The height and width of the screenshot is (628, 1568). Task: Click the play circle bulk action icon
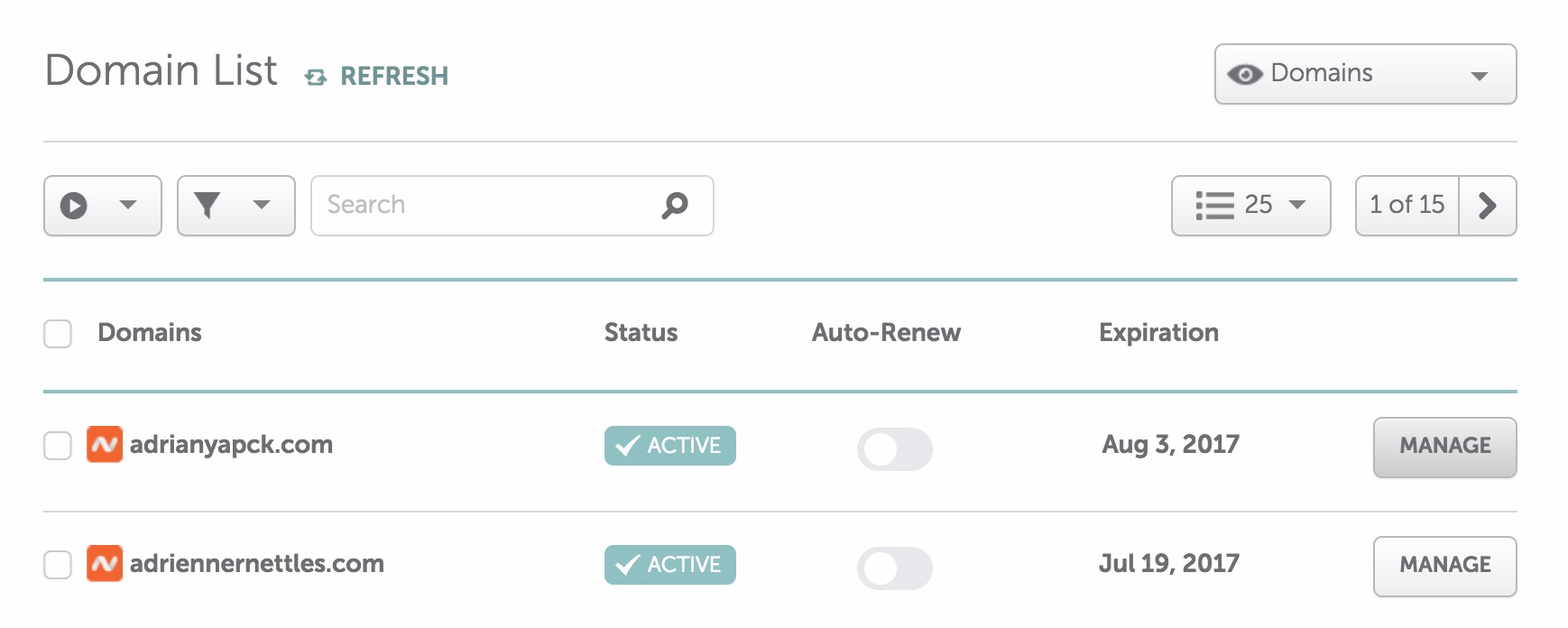tap(74, 206)
